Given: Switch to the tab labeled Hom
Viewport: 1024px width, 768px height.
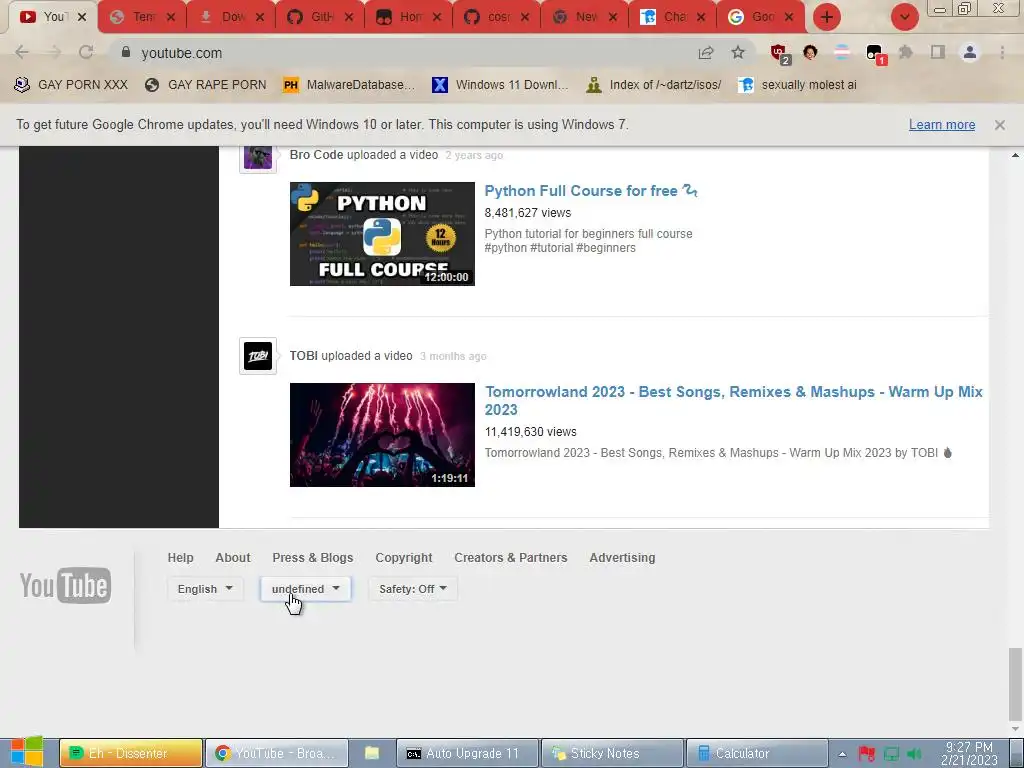Looking at the screenshot, I should click(408, 17).
